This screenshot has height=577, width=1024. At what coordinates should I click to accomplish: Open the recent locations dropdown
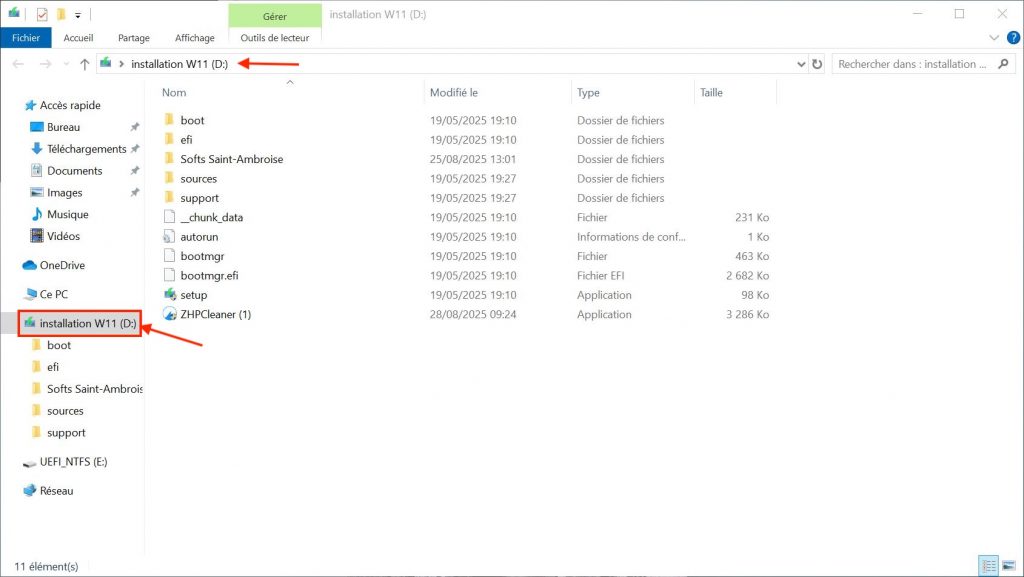pos(66,64)
